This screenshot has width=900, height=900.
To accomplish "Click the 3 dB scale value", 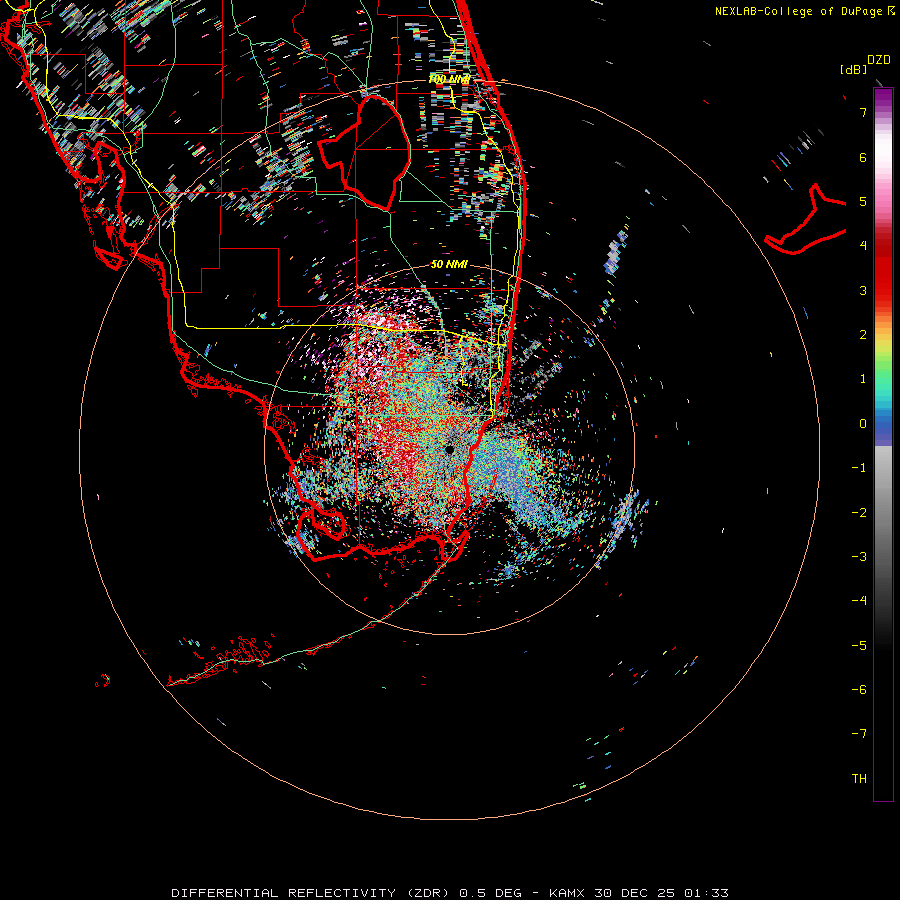I will point(863,290).
